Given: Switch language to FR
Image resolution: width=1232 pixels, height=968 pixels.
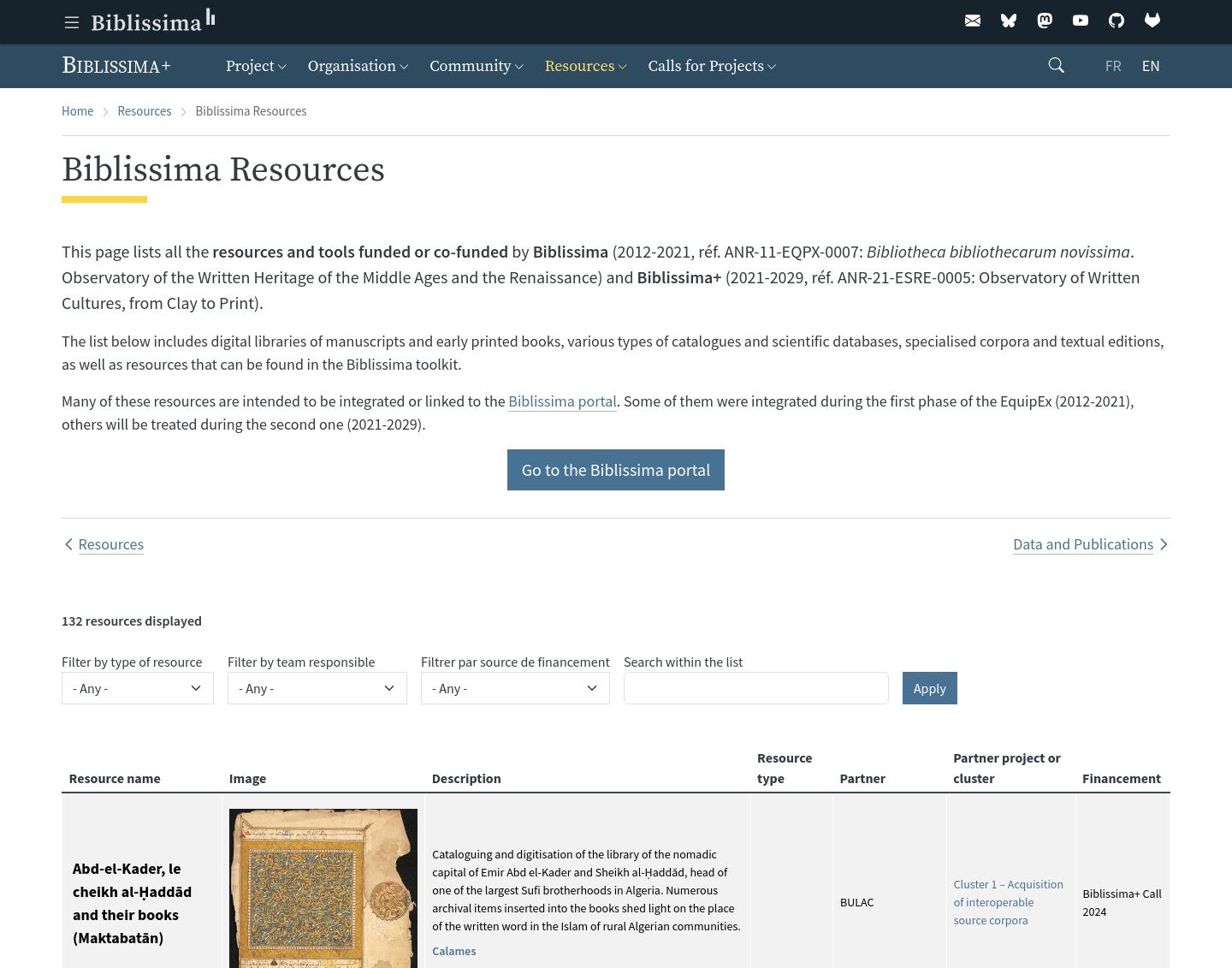Looking at the screenshot, I should 1113,66.
